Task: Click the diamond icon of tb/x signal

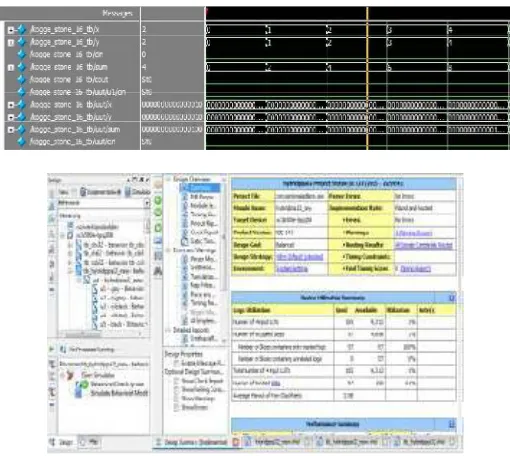Action: 22,30
